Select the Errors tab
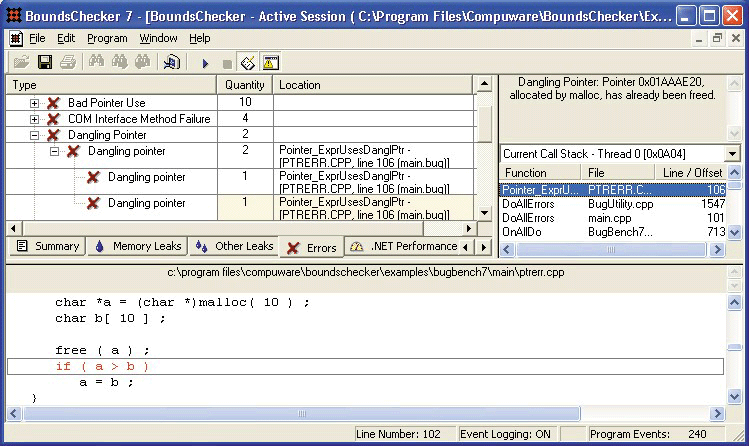This screenshot has width=749, height=446. pos(311,247)
